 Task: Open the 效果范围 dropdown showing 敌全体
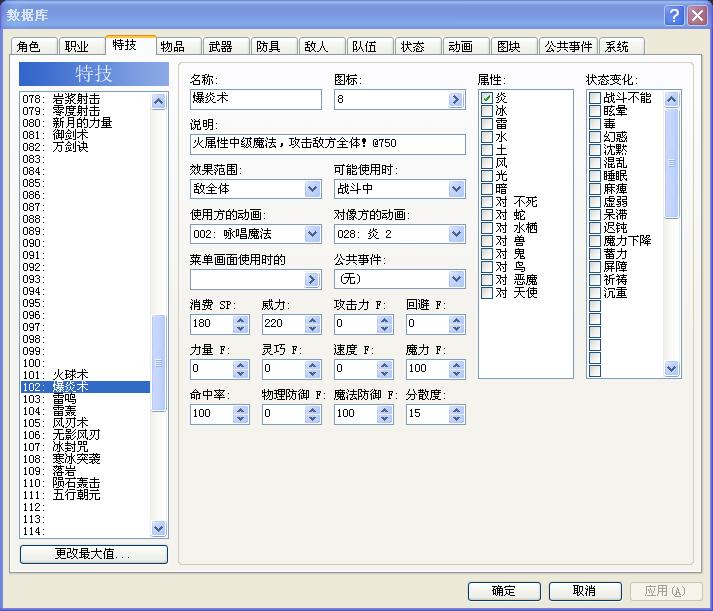[x=256, y=189]
